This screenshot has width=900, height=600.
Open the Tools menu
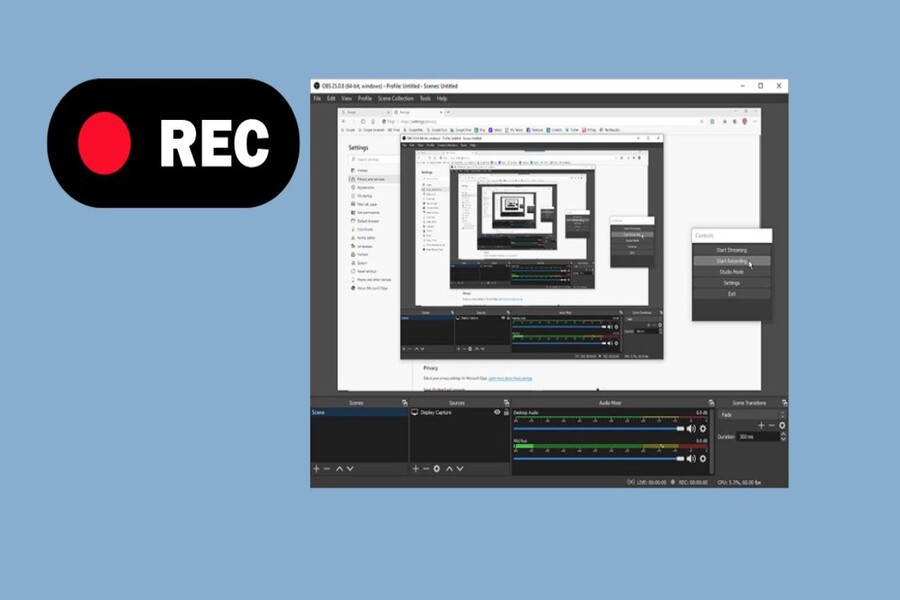(x=425, y=99)
